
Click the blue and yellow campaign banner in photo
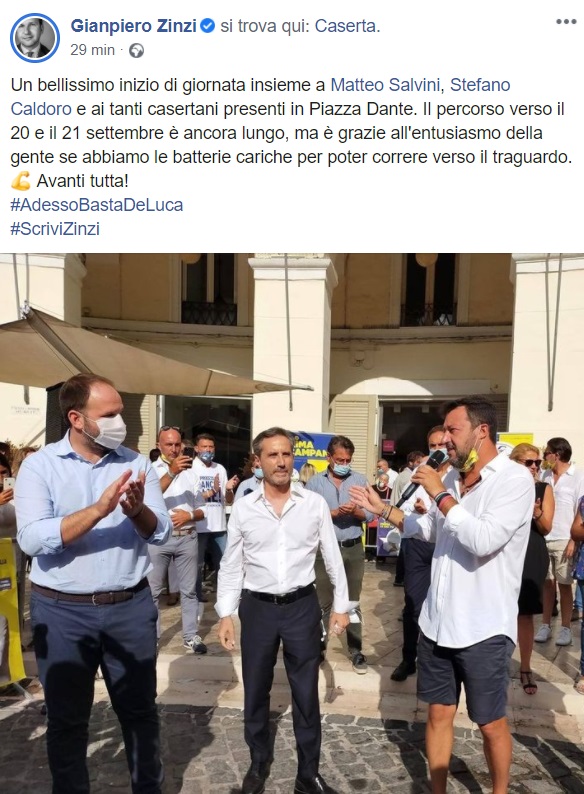click(x=310, y=451)
